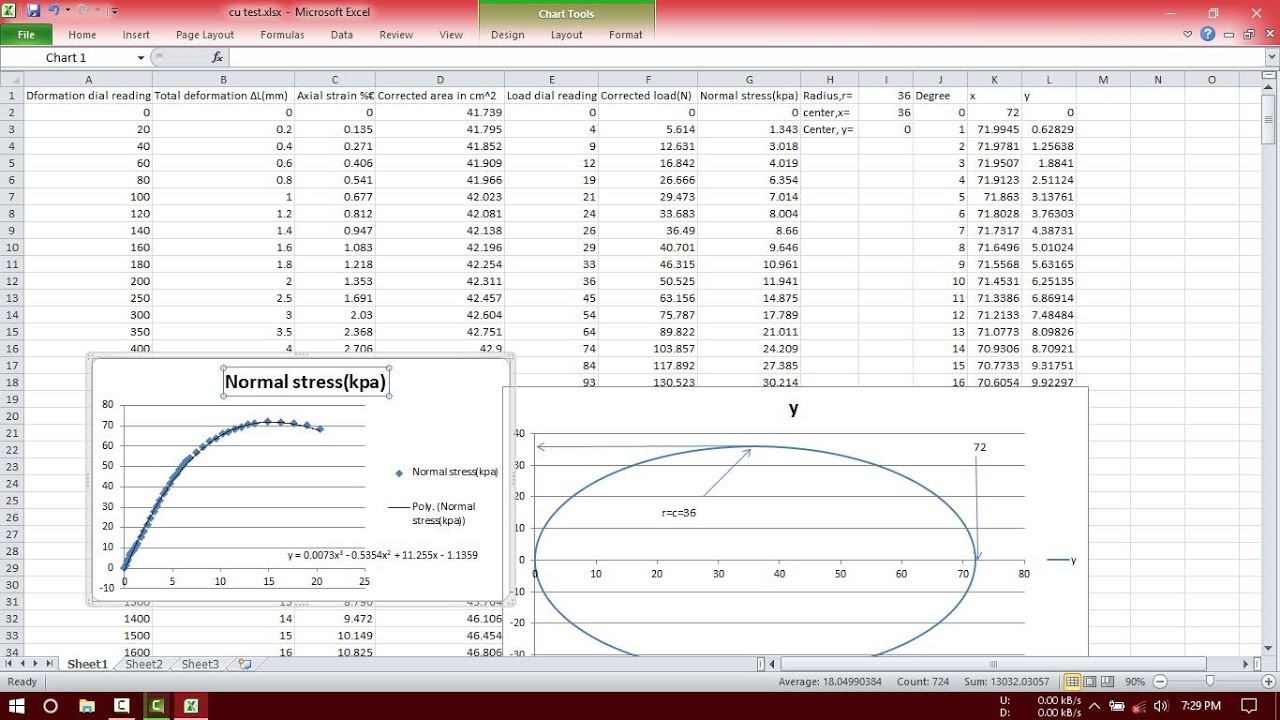
Task: Open Chart Tools Design tab
Action: (x=507, y=34)
